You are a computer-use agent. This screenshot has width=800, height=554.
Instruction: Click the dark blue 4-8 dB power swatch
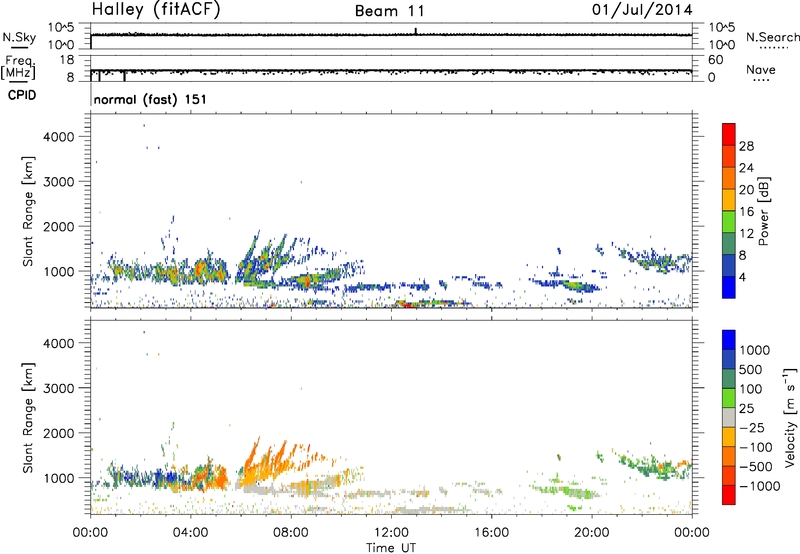(x=729, y=265)
